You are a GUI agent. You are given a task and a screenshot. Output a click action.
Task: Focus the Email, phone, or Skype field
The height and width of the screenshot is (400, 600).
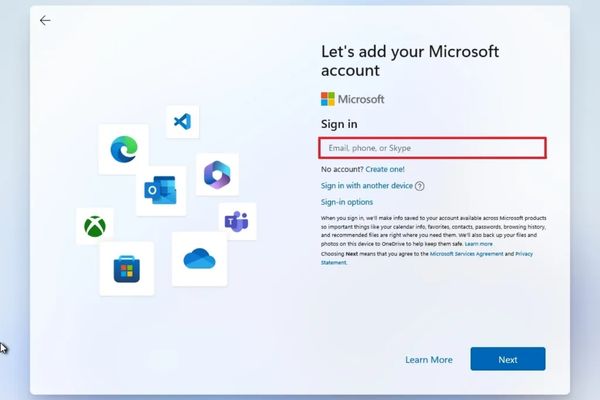[x=432, y=148]
